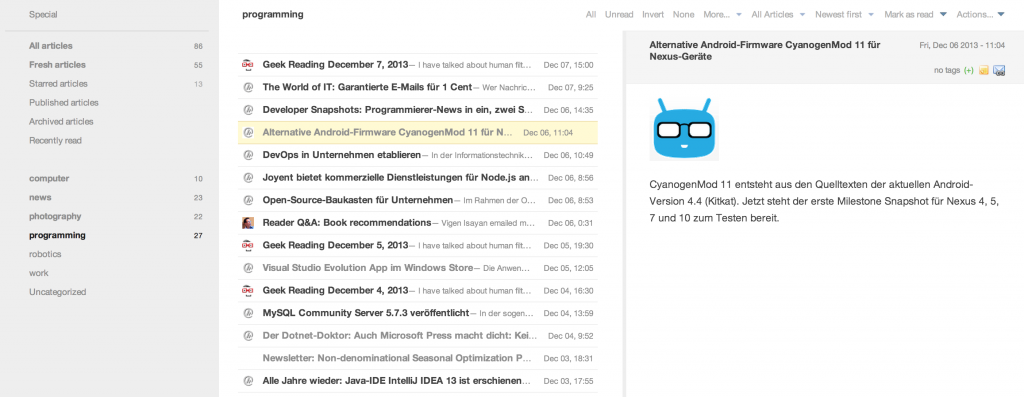Click the feed icon beside Alle Jahre wieder
Viewport: 1024px width, 397px height.
tap(248, 381)
